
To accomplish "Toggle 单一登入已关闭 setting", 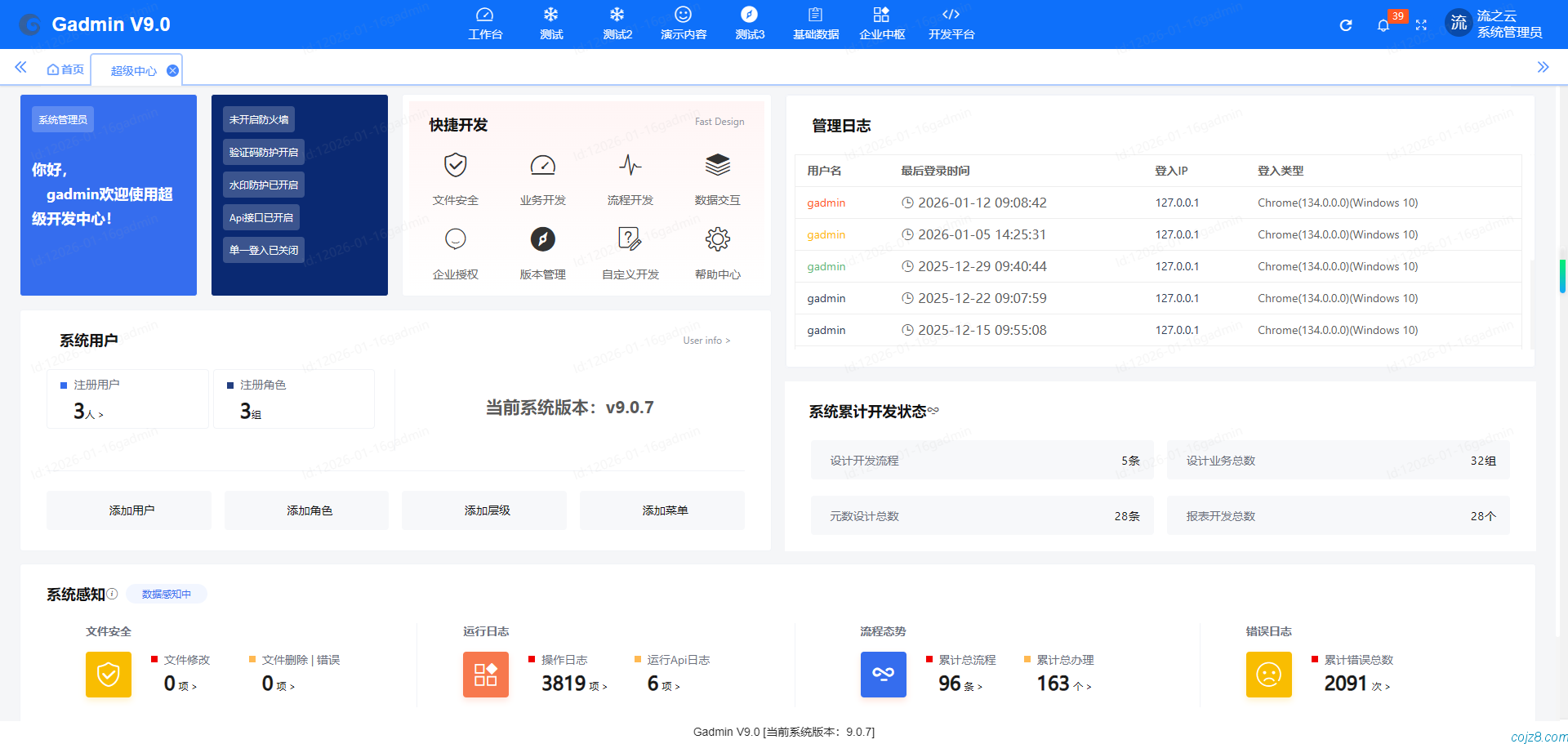I will (x=263, y=250).
